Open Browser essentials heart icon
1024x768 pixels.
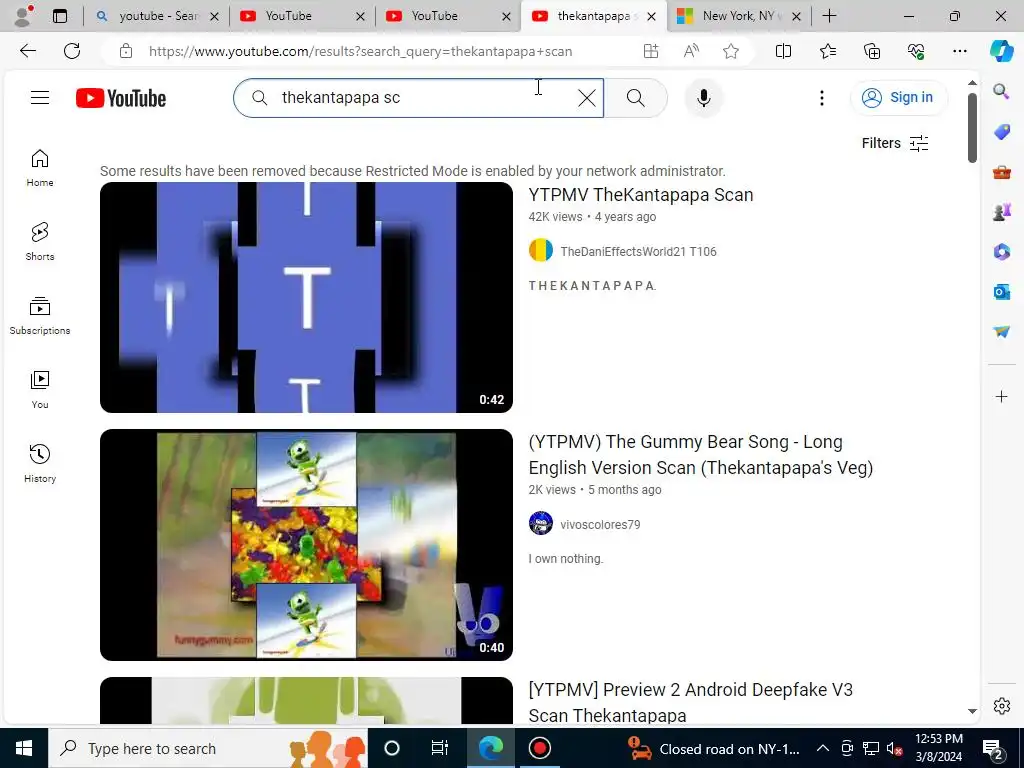click(916, 51)
